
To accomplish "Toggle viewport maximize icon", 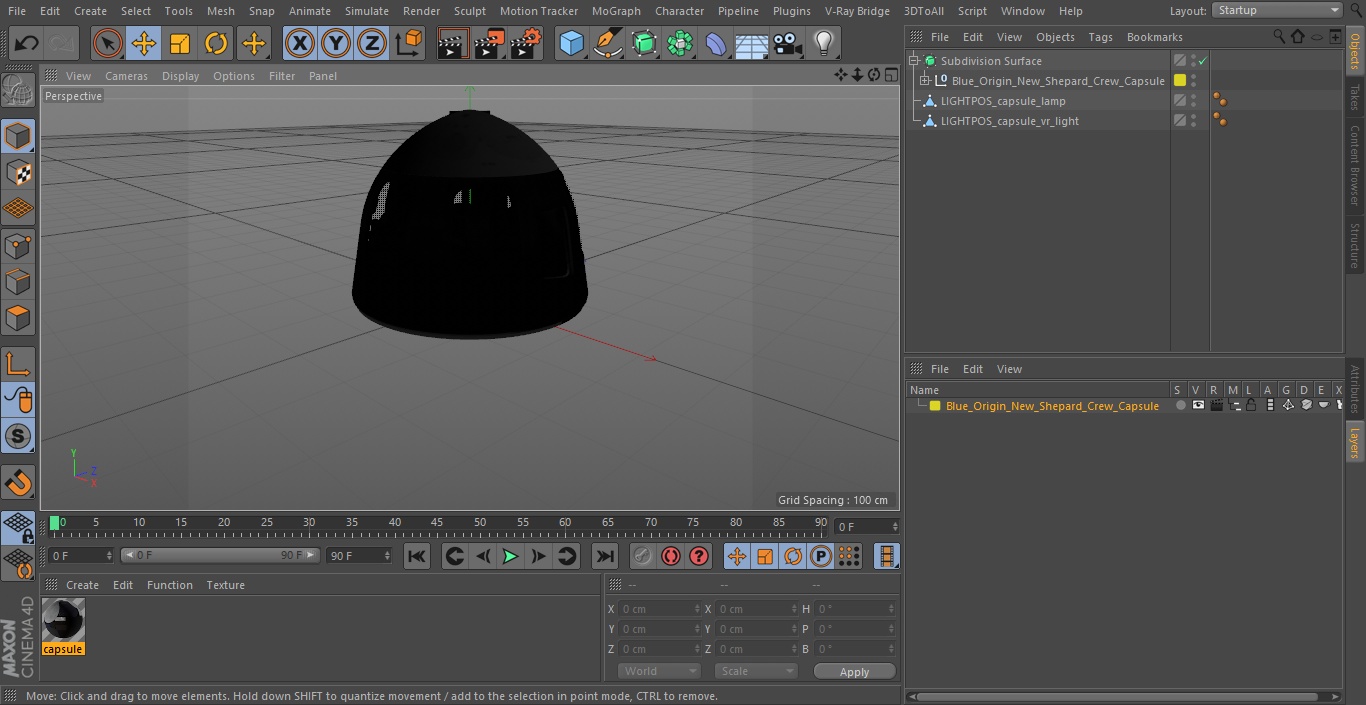I will click(x=891, y=75).
